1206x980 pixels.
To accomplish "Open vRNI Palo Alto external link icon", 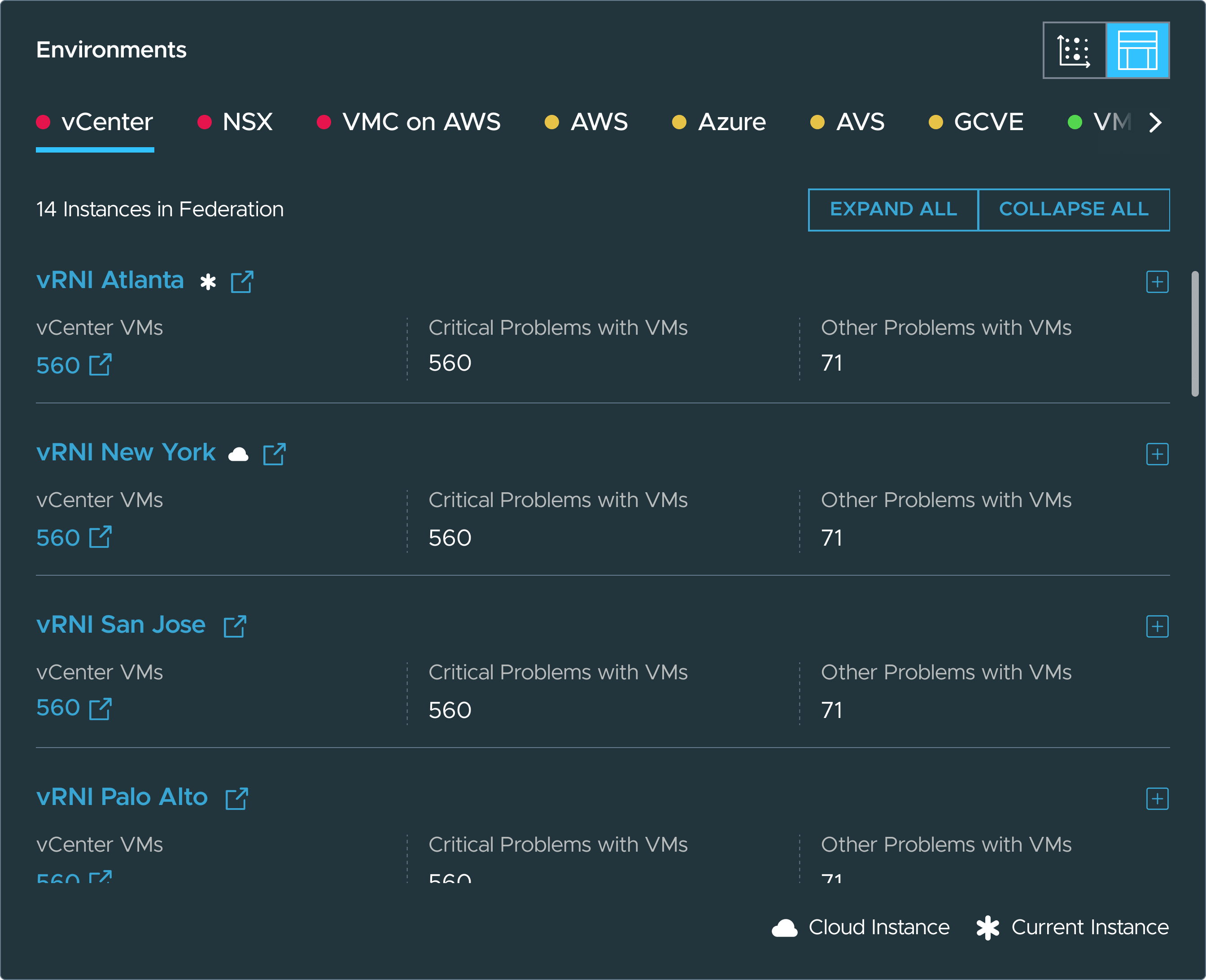I will click(x=236, y=798).
